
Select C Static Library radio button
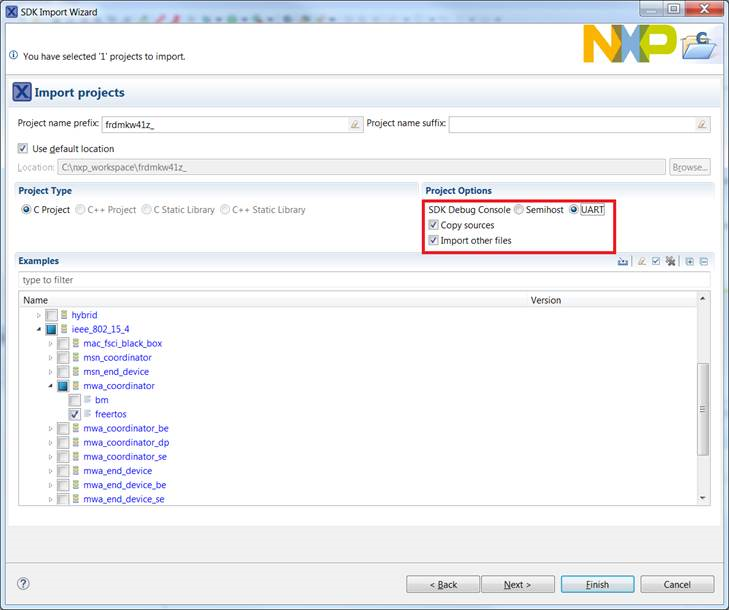click(146, 210)
